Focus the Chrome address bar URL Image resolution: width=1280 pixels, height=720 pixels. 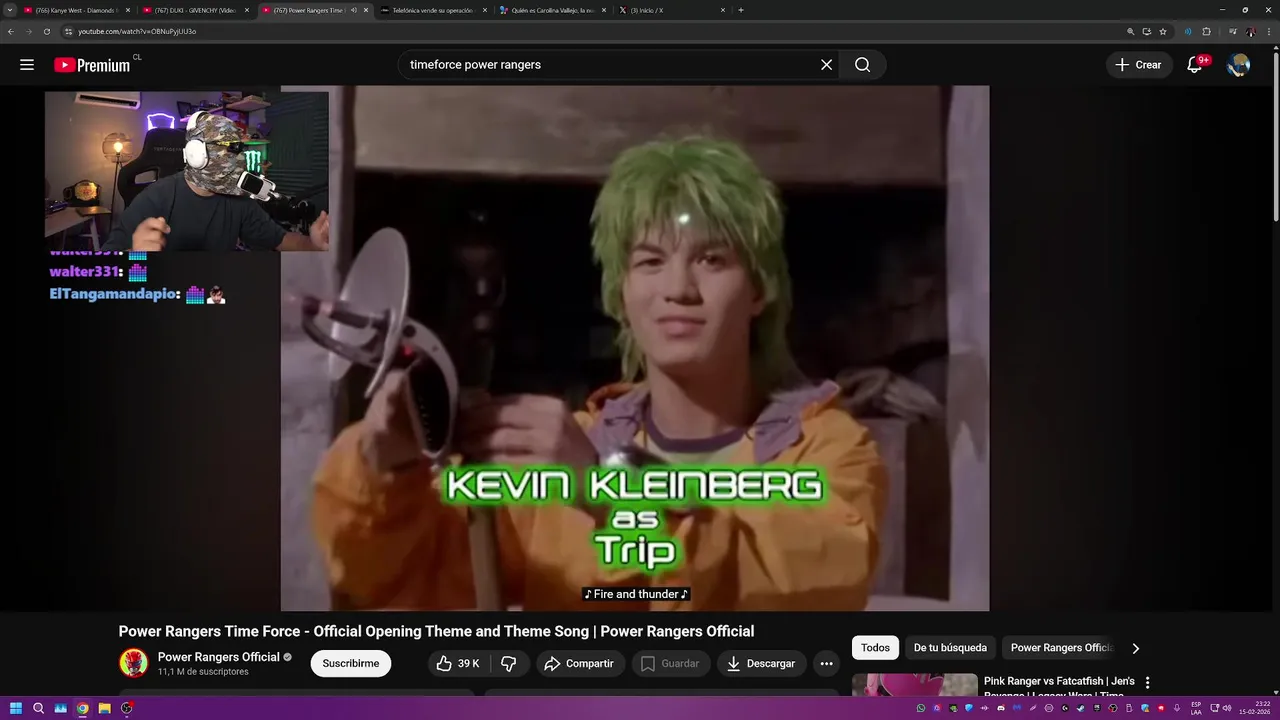(x=137, y=31)
